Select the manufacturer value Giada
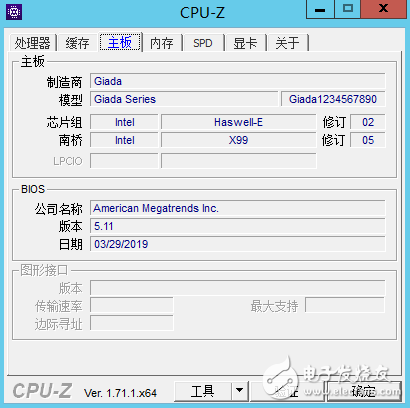410x408 pixels. (237, 81)
